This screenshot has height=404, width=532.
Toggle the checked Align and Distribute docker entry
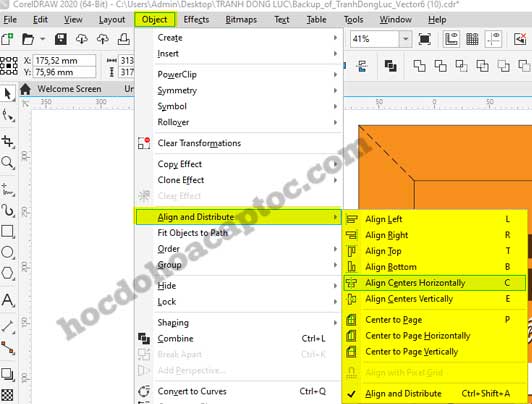pyautogui.click(x=434, y=394)
